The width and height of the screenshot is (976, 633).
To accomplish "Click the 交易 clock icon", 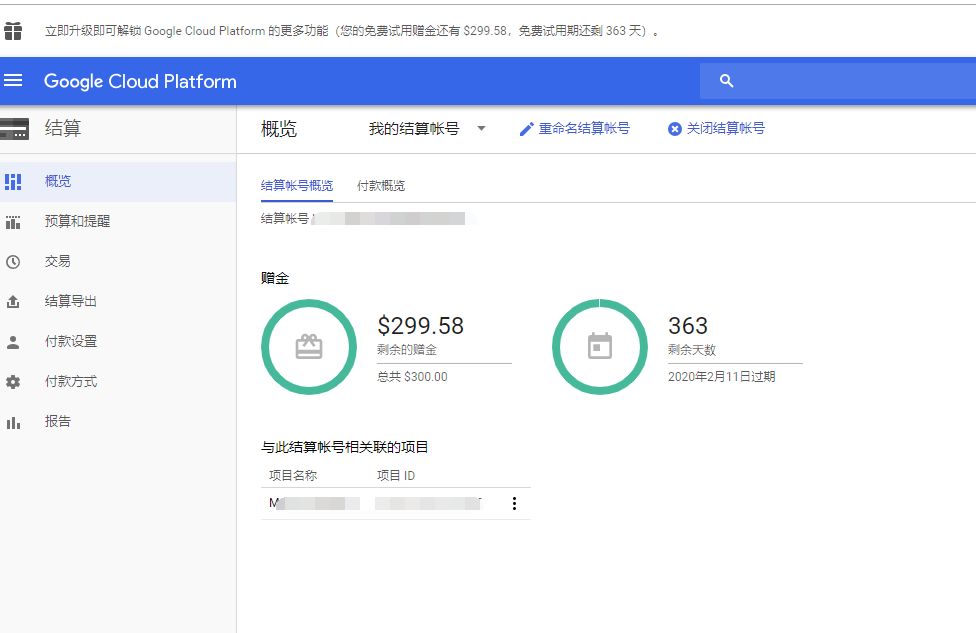I will coord(13,262).
